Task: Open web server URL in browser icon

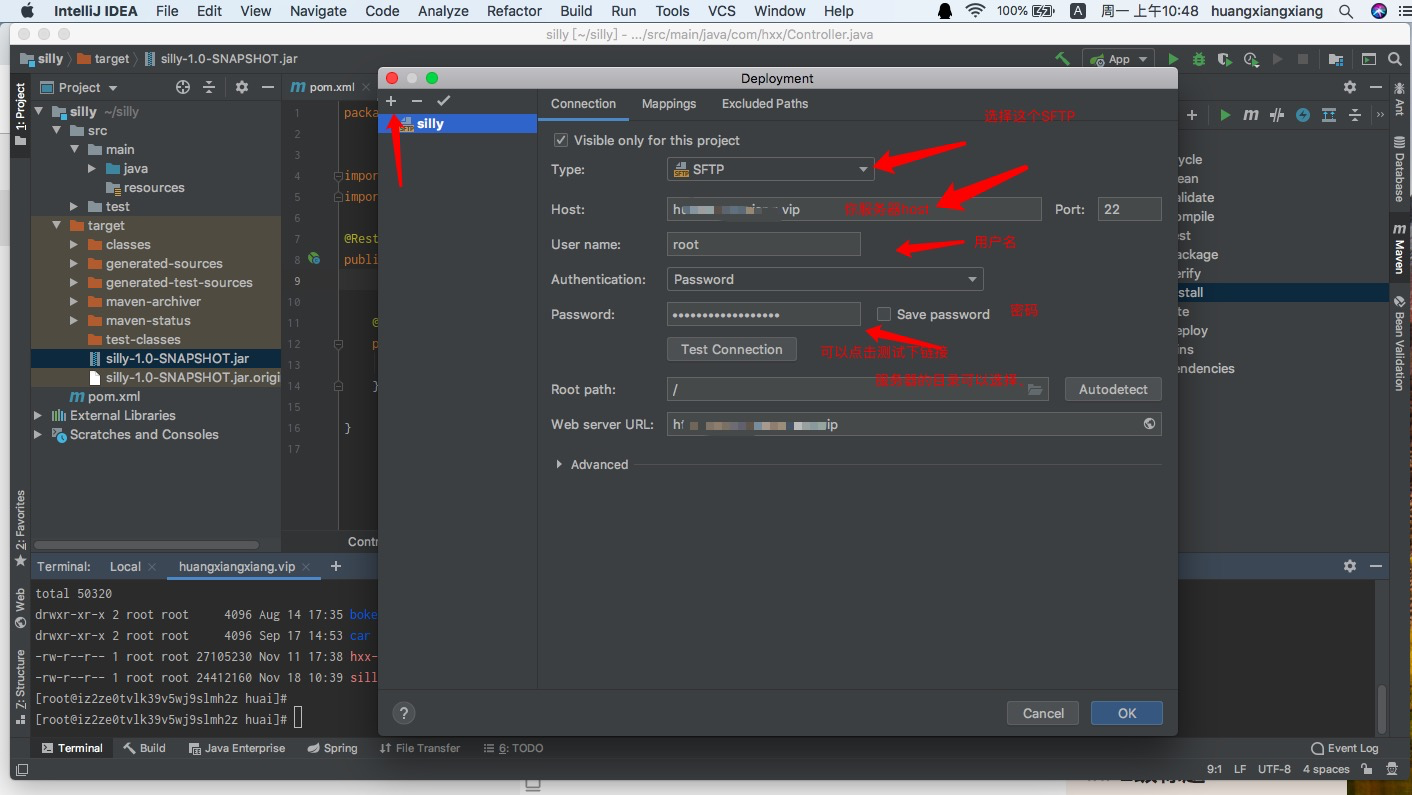Action: tap(1150, 424)
